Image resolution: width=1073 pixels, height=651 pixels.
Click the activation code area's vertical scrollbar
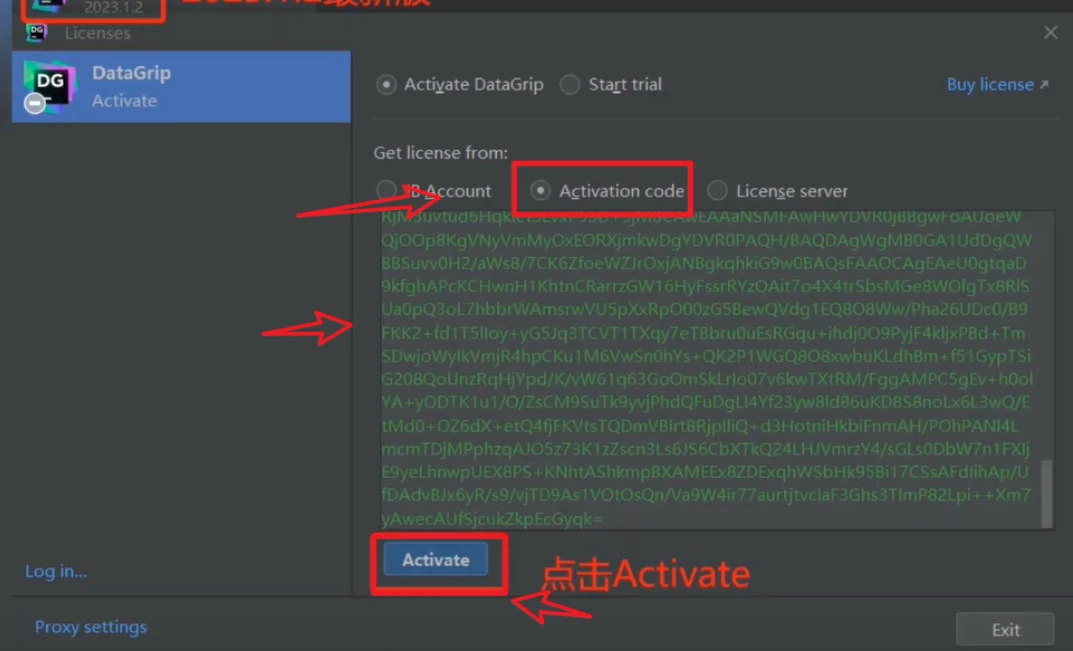click(x=1046, y=493)
